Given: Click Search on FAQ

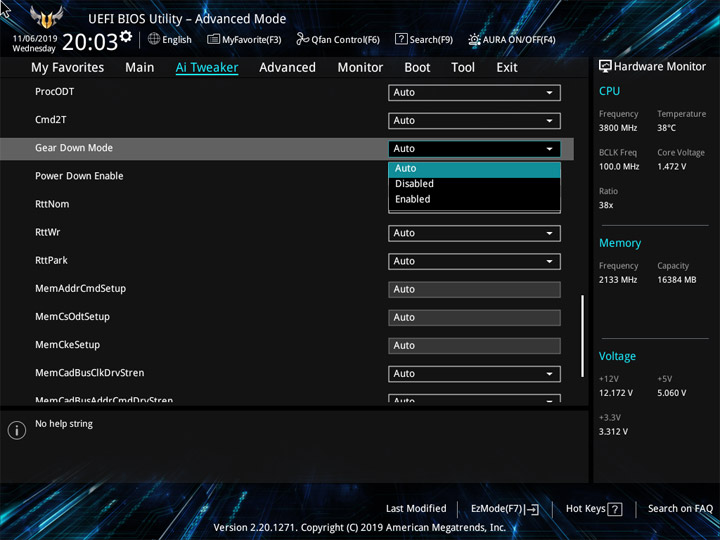Looking at the screenshot, I should (680, 509).
